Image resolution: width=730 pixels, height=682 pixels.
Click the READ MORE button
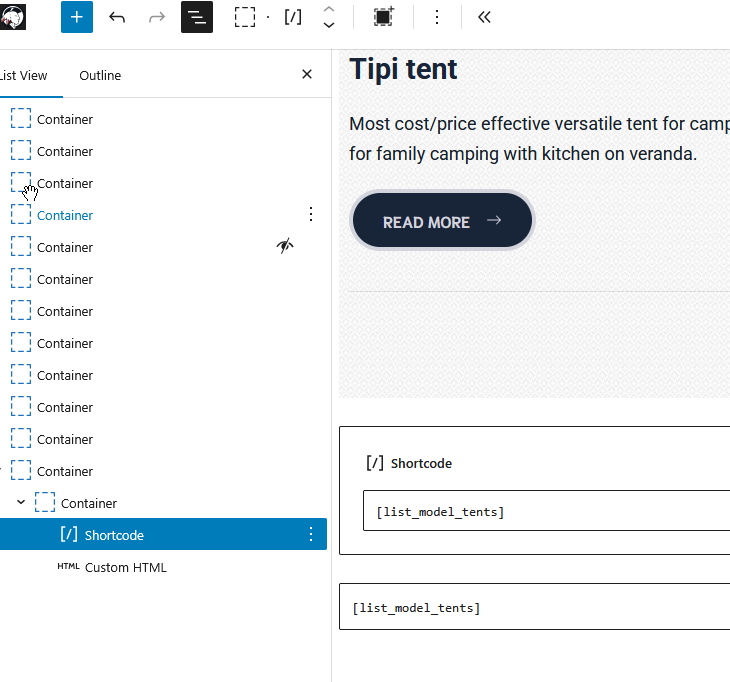[x=442, y=221]
